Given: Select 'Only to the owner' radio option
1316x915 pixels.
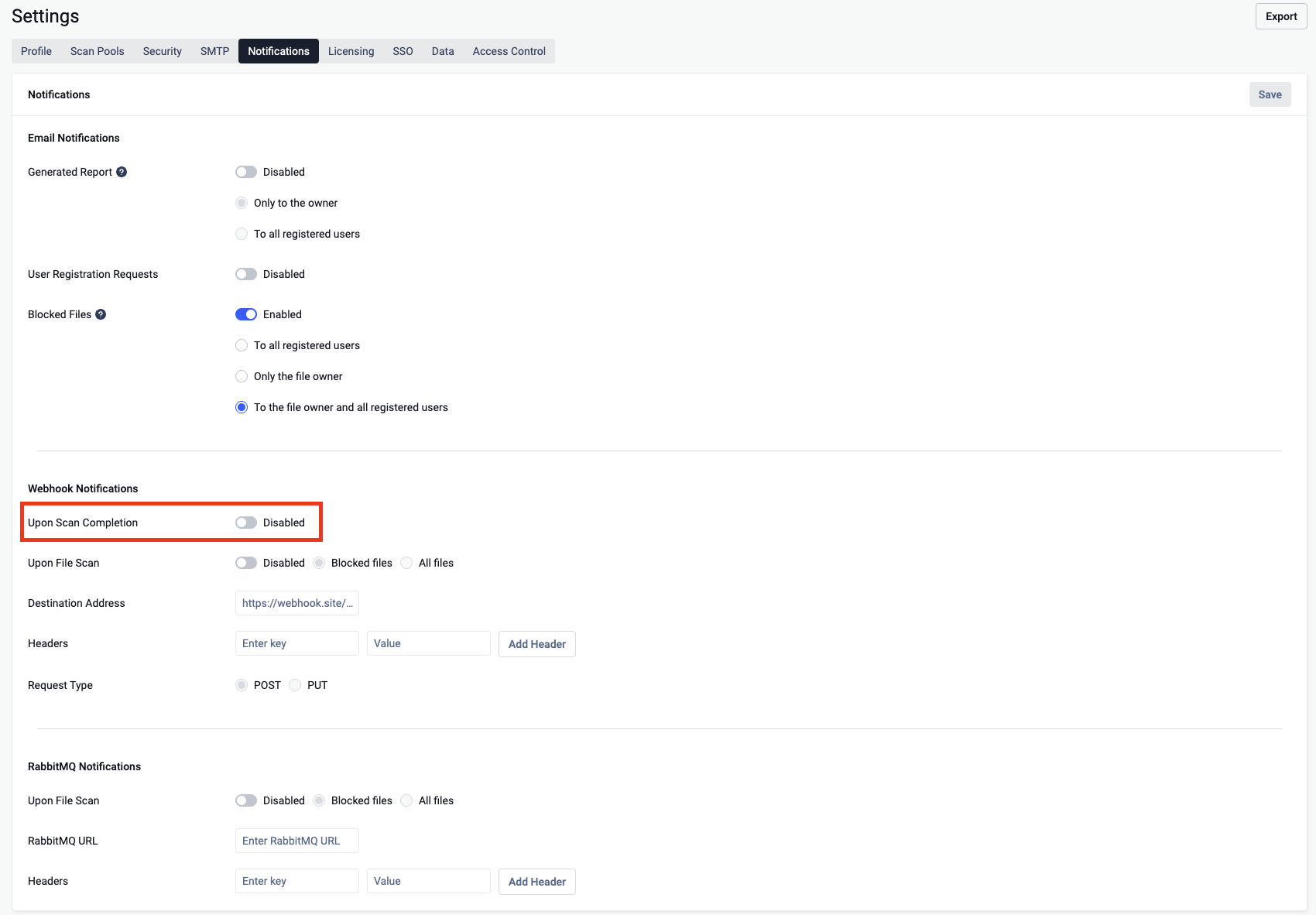Looking at the screenshot, I should coord(242,203).
